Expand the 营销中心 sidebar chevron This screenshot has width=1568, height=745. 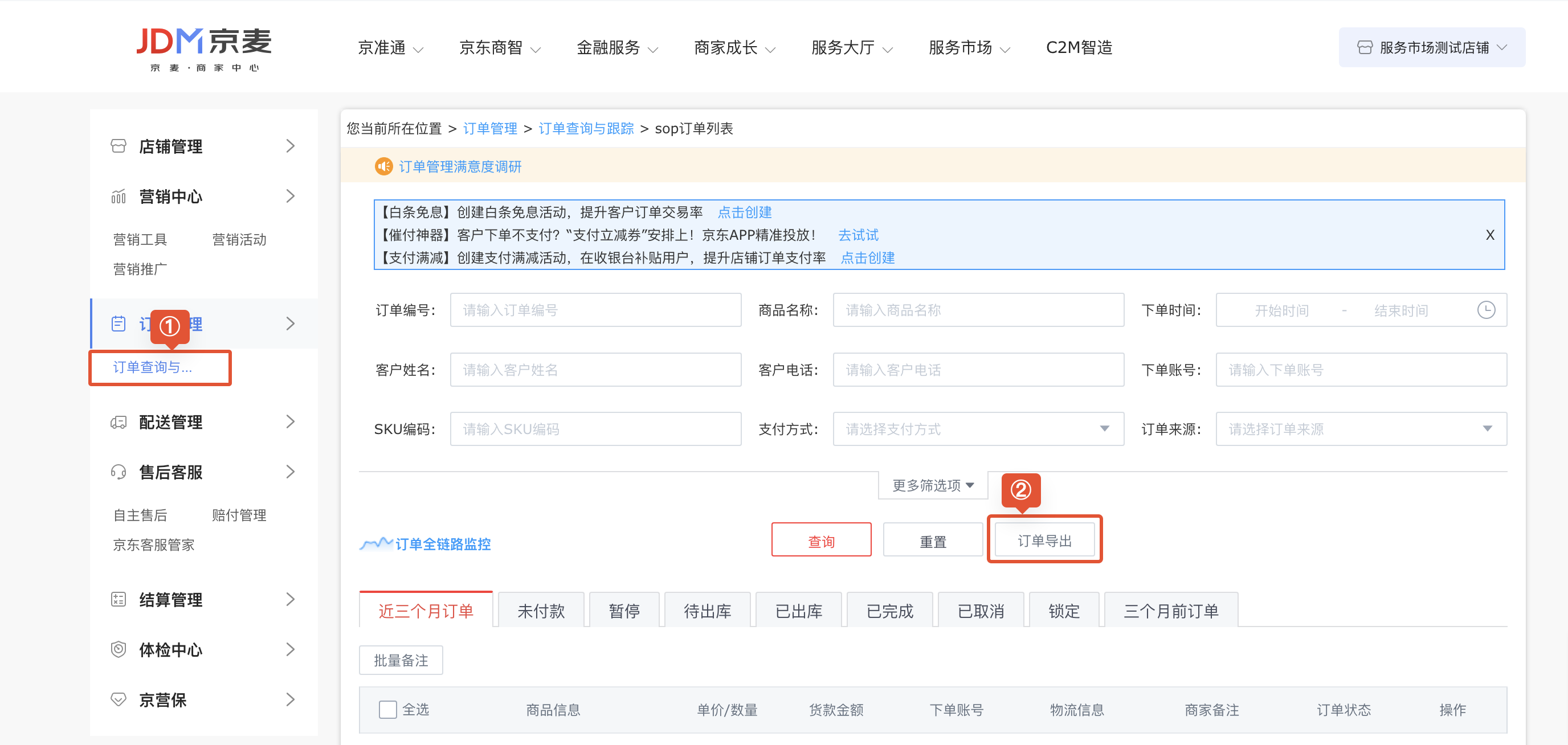[x=291, y=196]
